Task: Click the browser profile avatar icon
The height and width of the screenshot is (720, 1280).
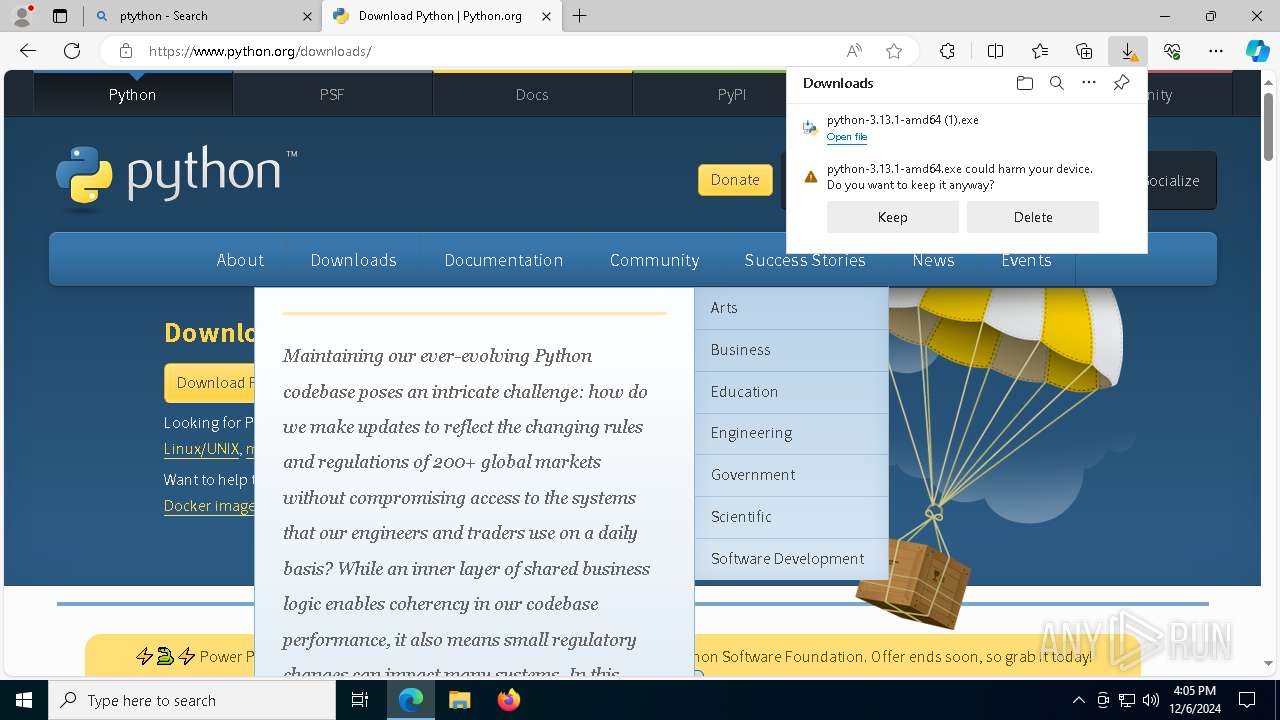Action: 22,16
